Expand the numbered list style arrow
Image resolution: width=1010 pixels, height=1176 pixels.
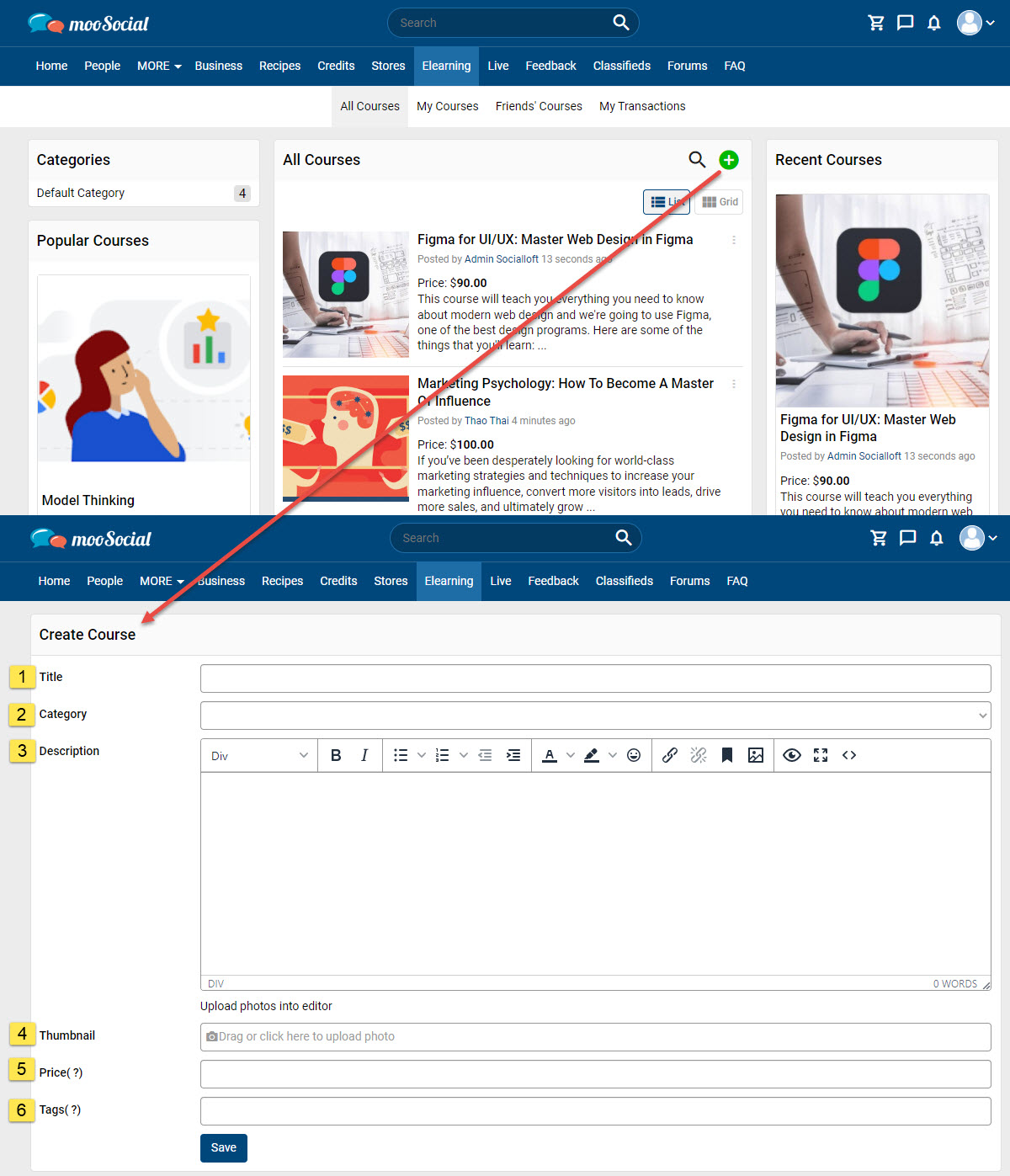pyautogui.click(x=464, y=755)
